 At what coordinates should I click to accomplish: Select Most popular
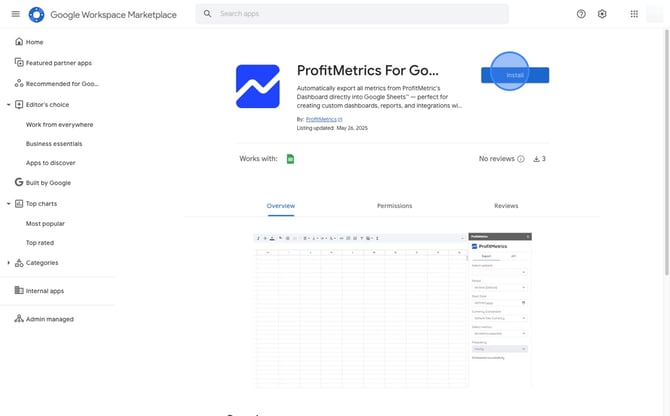[45, 224]
